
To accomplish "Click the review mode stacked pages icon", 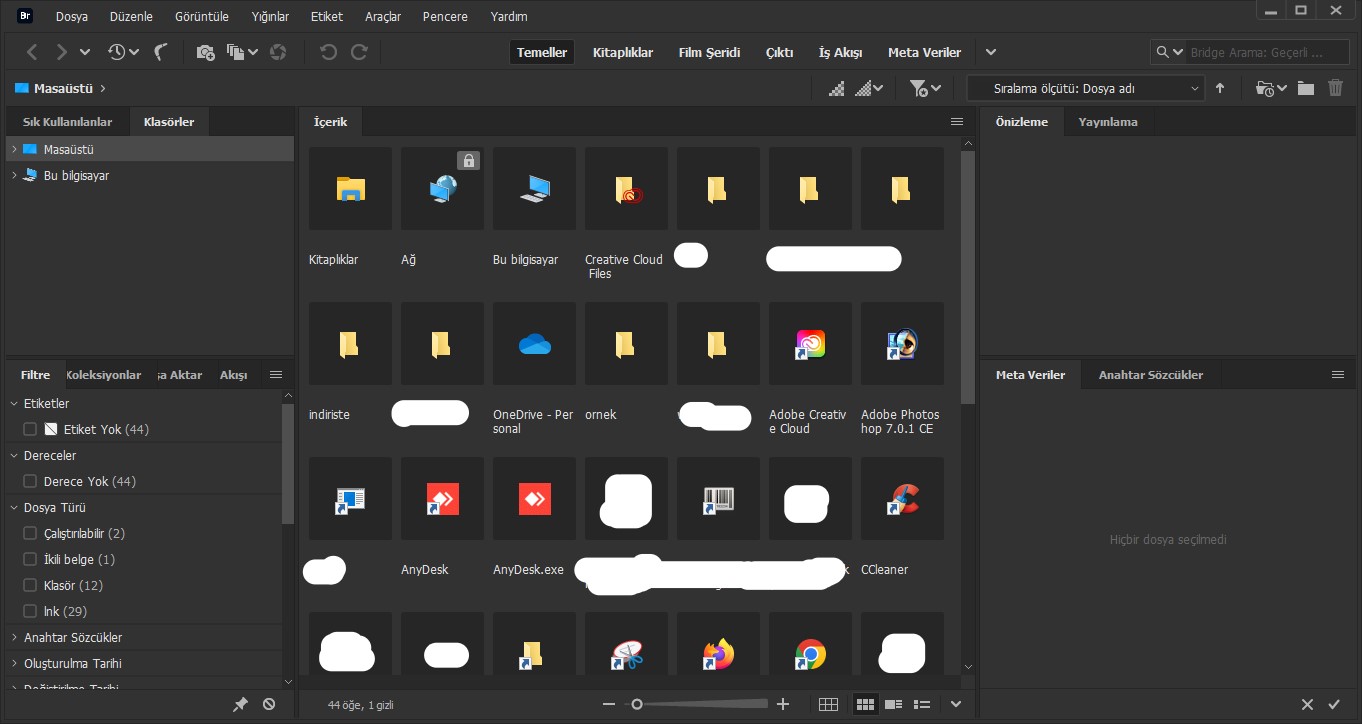I will coord(236,52).
